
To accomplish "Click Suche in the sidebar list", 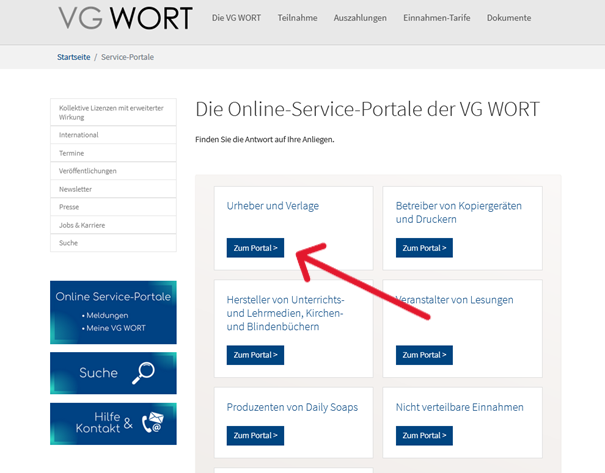I will [113, 243].
